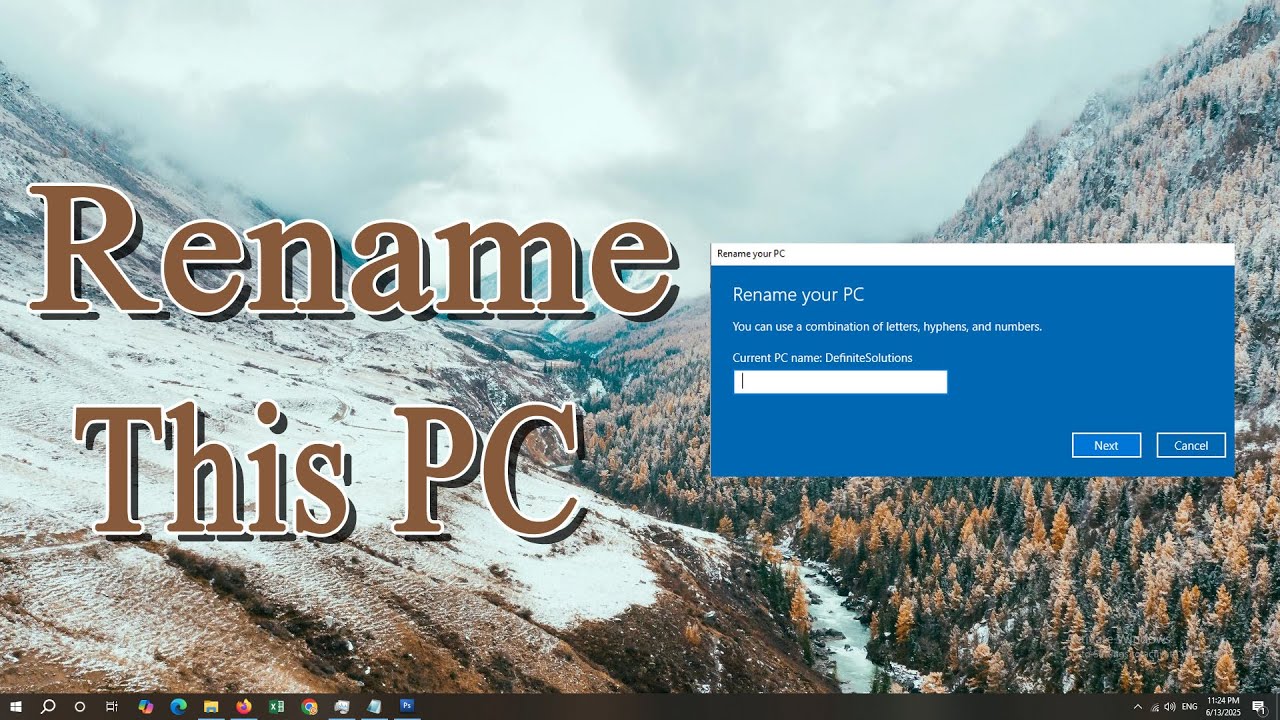The width and height of the screenshot is (1280, 720).
Task: Launch Copilot from the taskbar
Action: tap(146, 706)
